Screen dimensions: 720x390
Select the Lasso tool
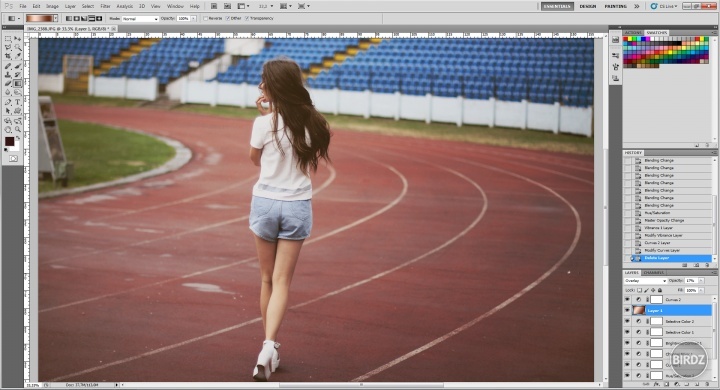8,47
